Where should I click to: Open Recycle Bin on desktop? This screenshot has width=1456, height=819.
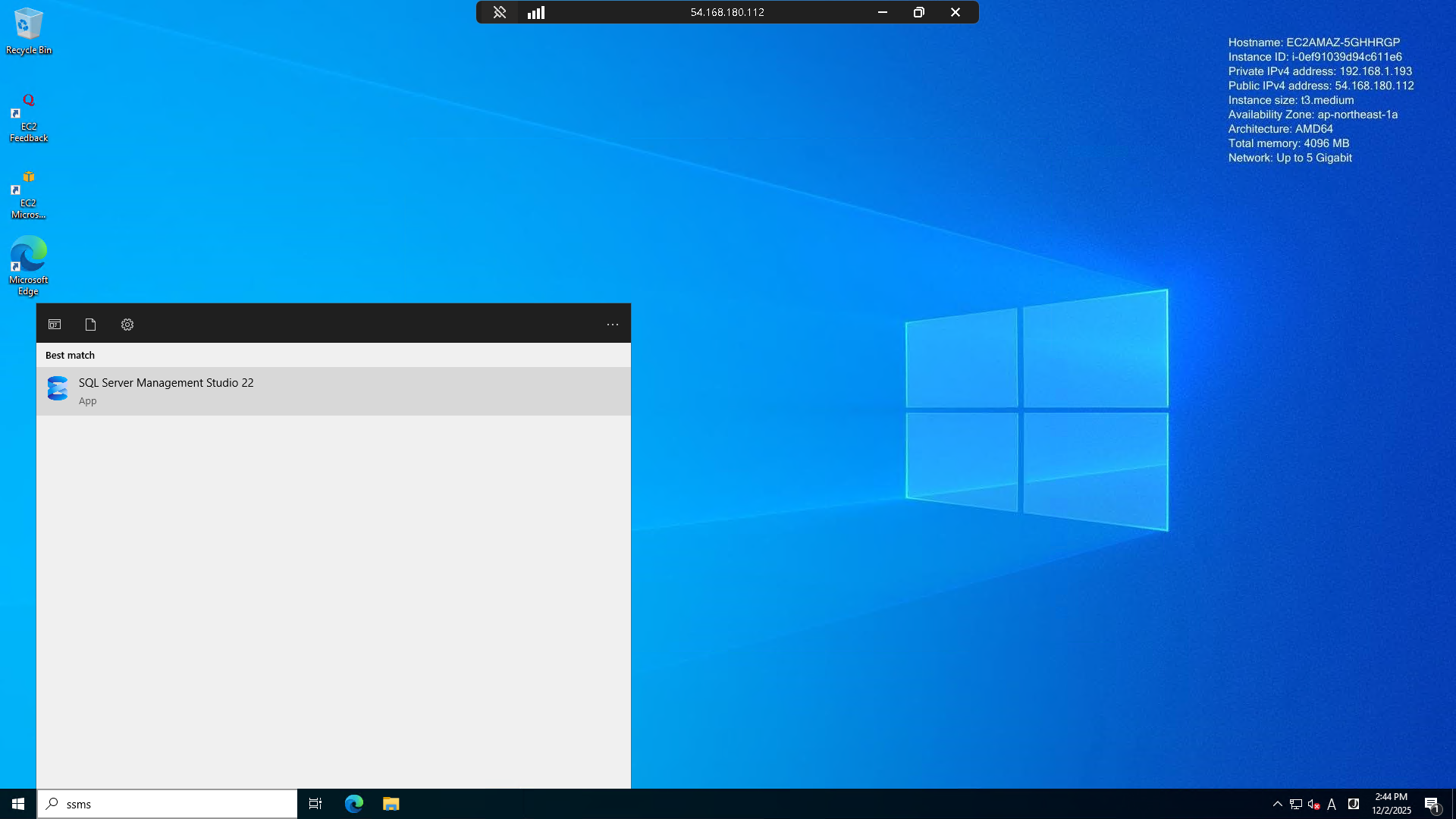click(28, 30)
